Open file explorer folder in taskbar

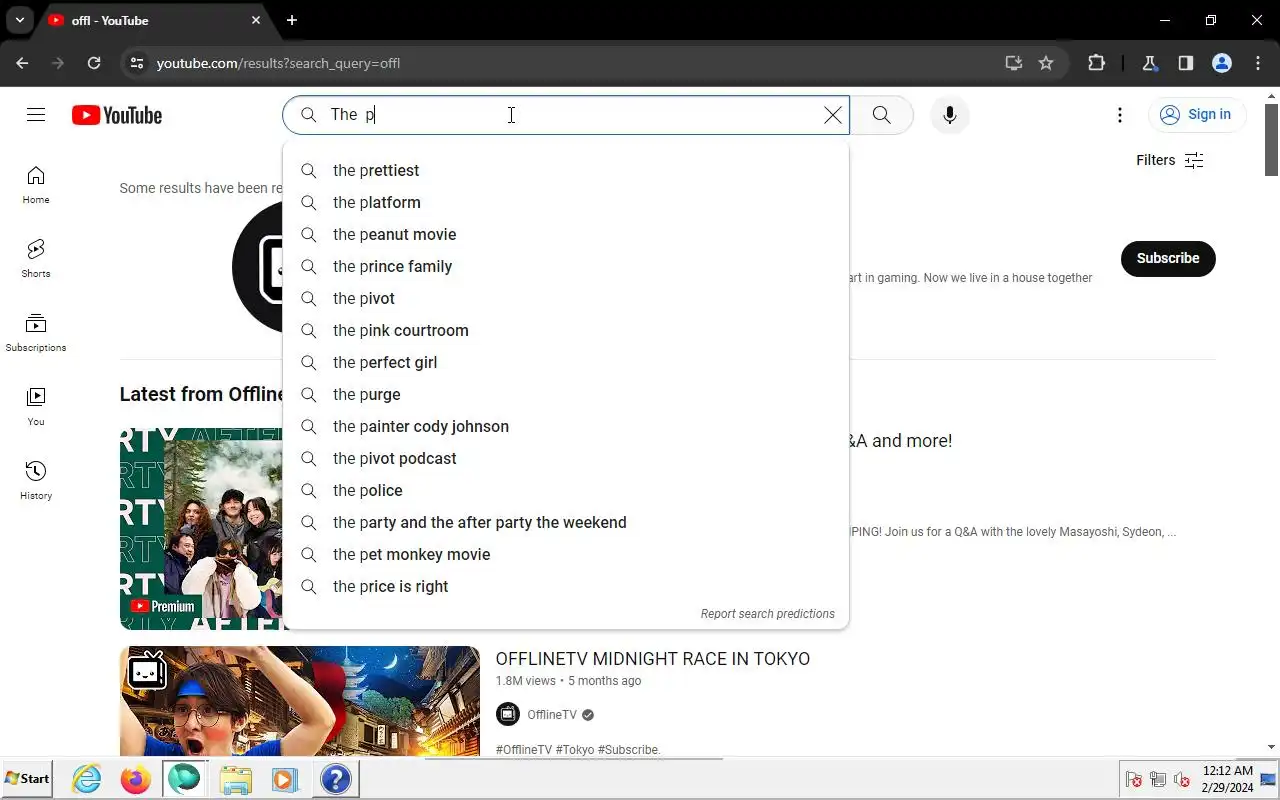(236, 779)
